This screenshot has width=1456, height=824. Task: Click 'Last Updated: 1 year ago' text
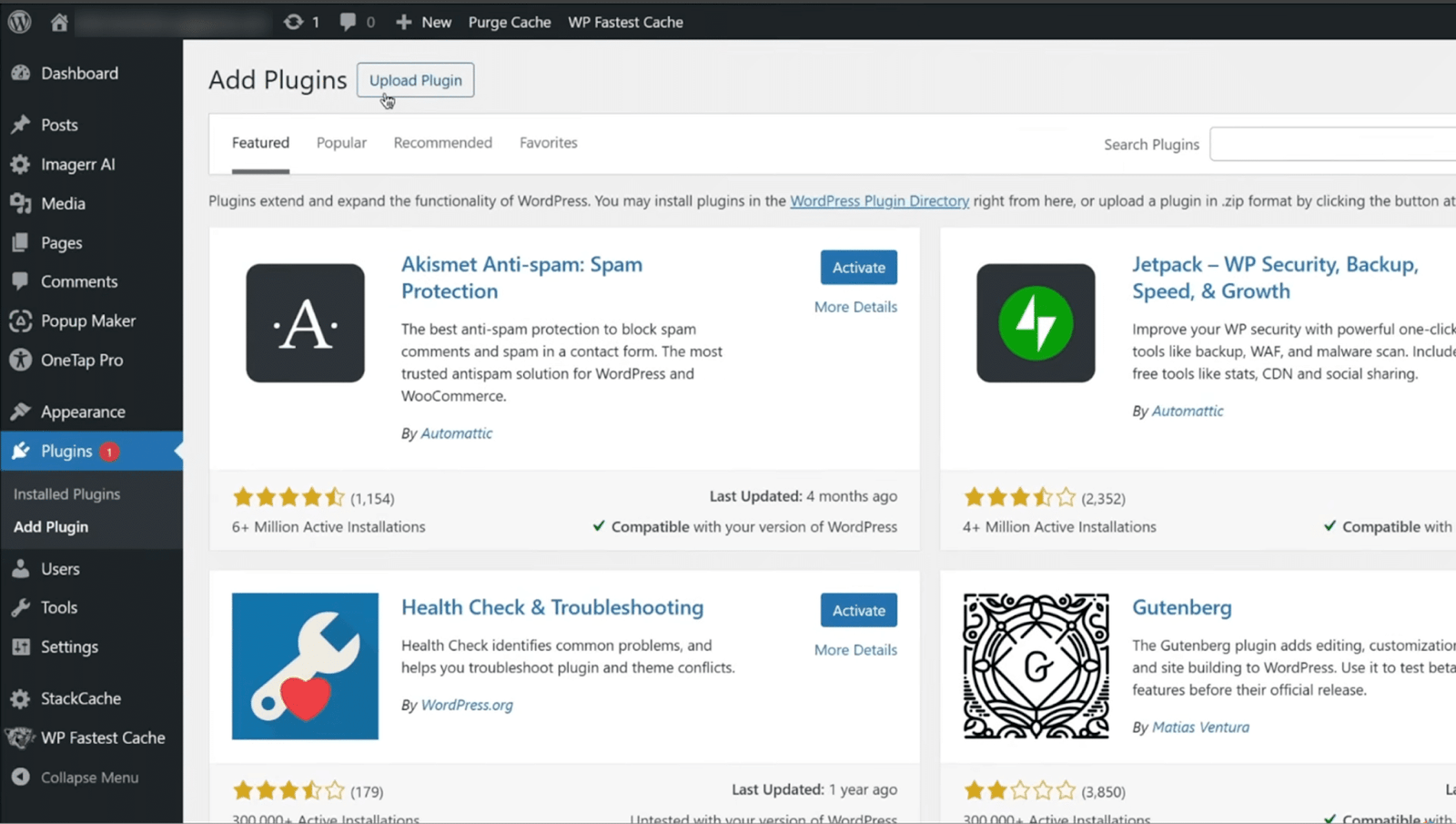(814, 789)
